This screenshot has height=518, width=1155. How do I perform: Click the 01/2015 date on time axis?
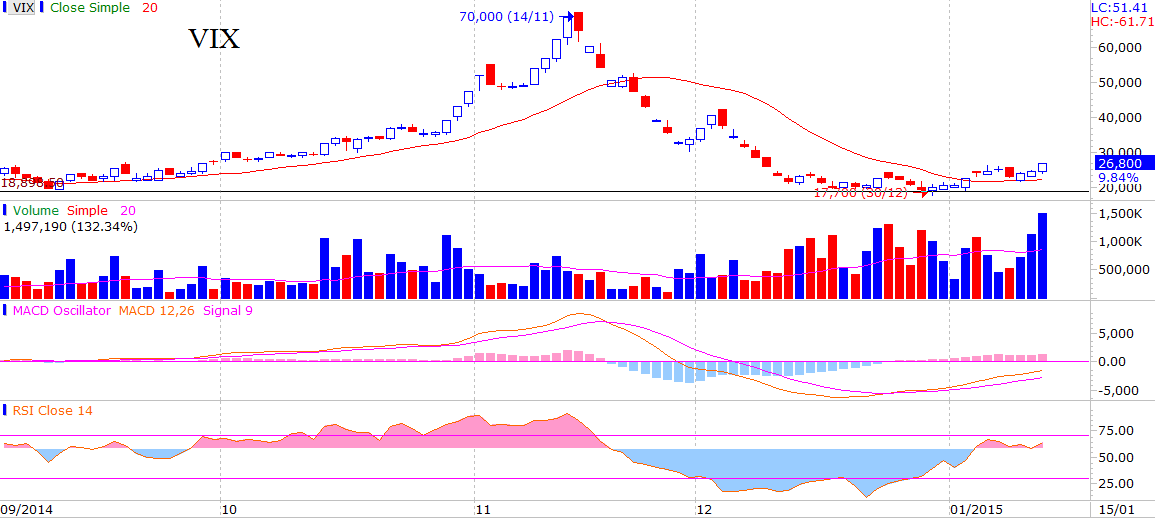click(x=967, y=509)
